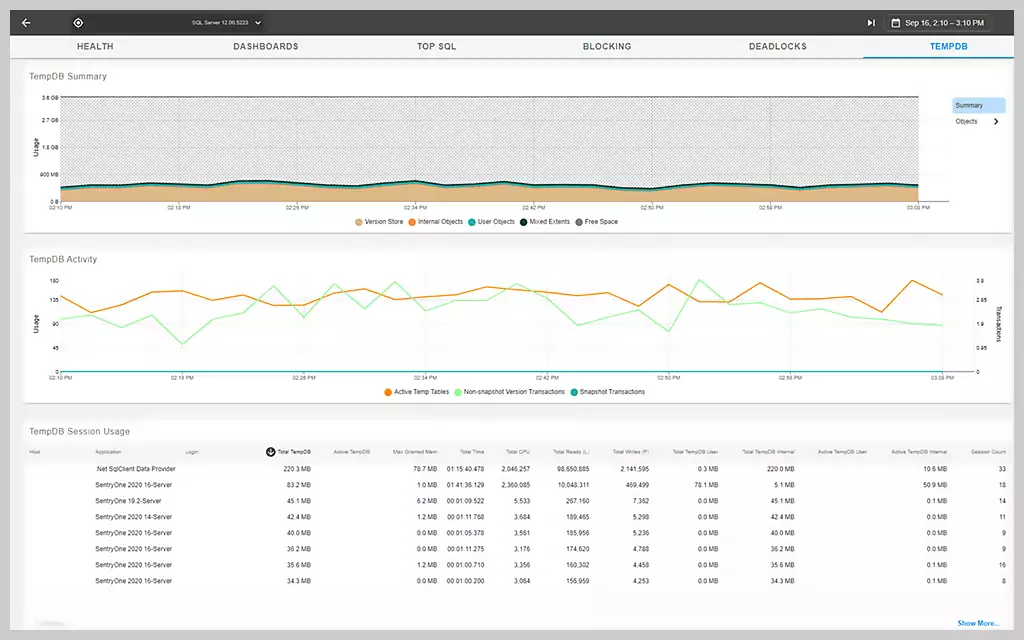
Task: Click the Version Store legend marker
Action: pos(359,222)
